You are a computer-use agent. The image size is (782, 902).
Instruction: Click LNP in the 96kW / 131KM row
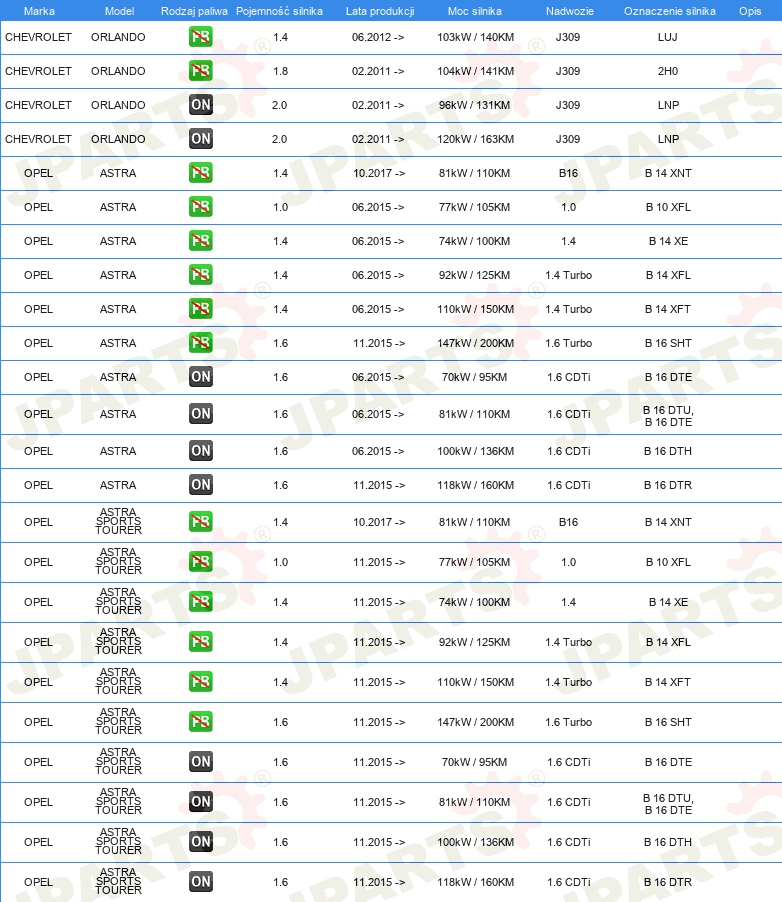click(668, 105)
